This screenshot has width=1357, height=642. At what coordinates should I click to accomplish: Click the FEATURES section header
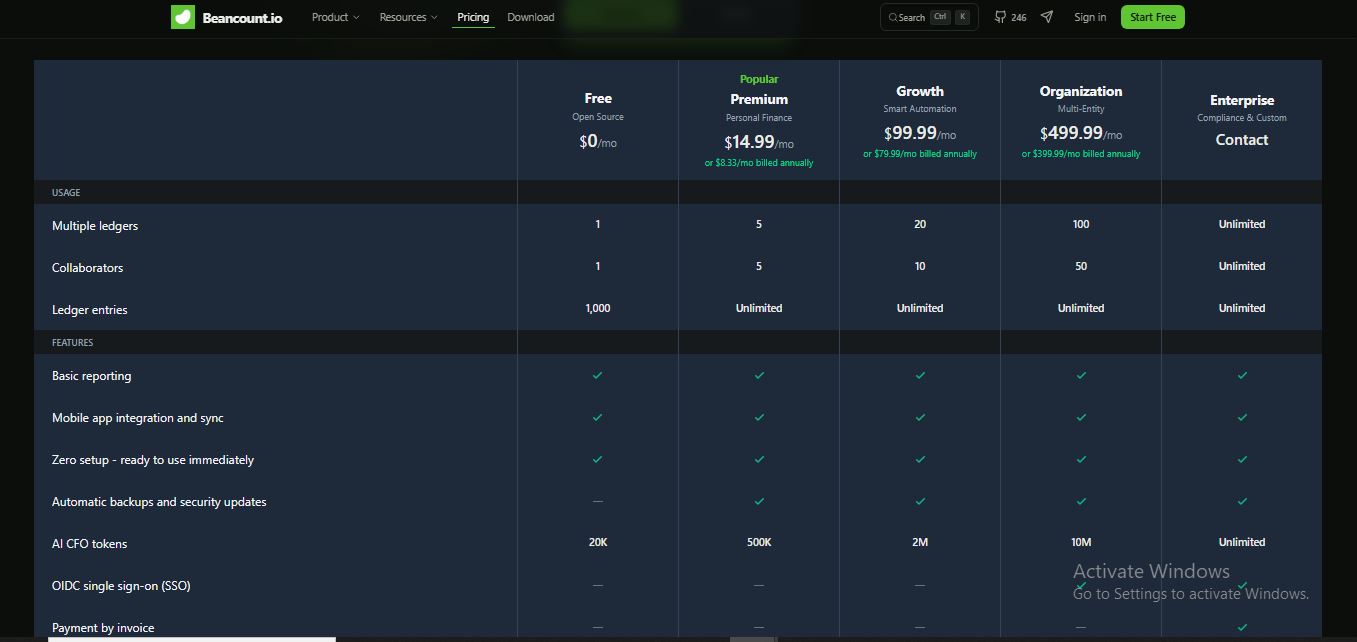[73, 342]
